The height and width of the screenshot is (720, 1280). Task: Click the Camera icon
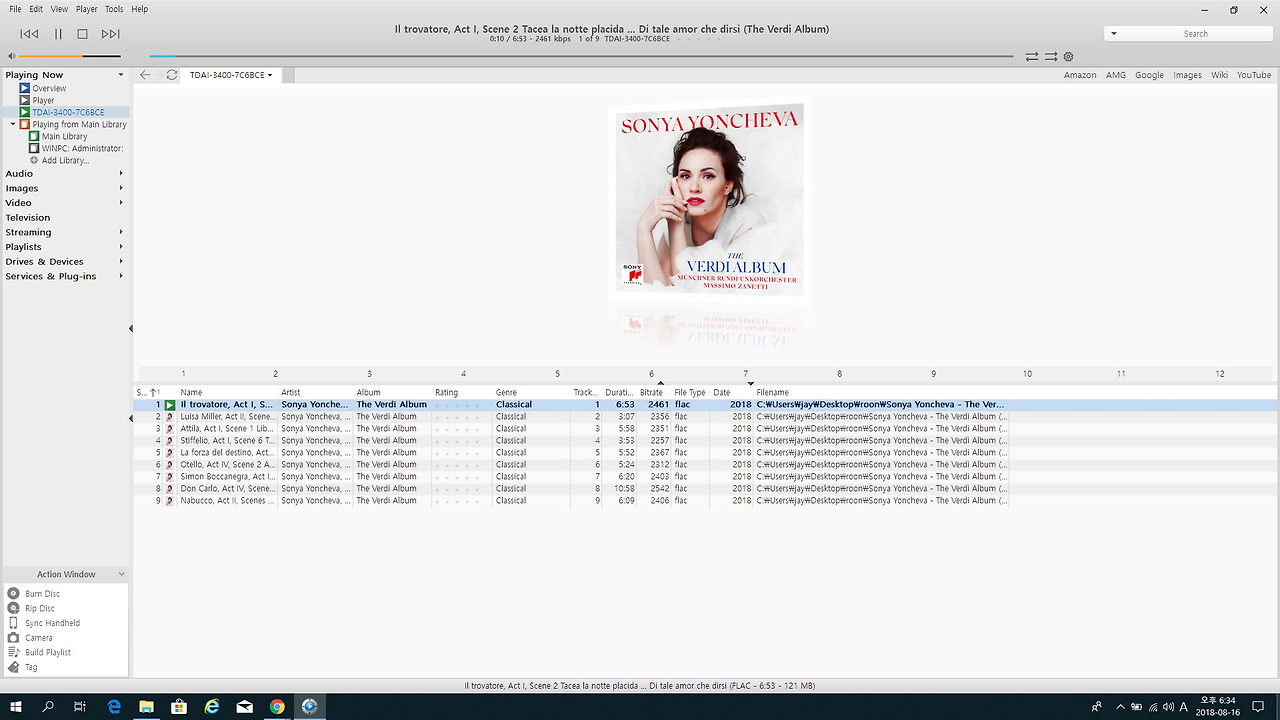13,638
